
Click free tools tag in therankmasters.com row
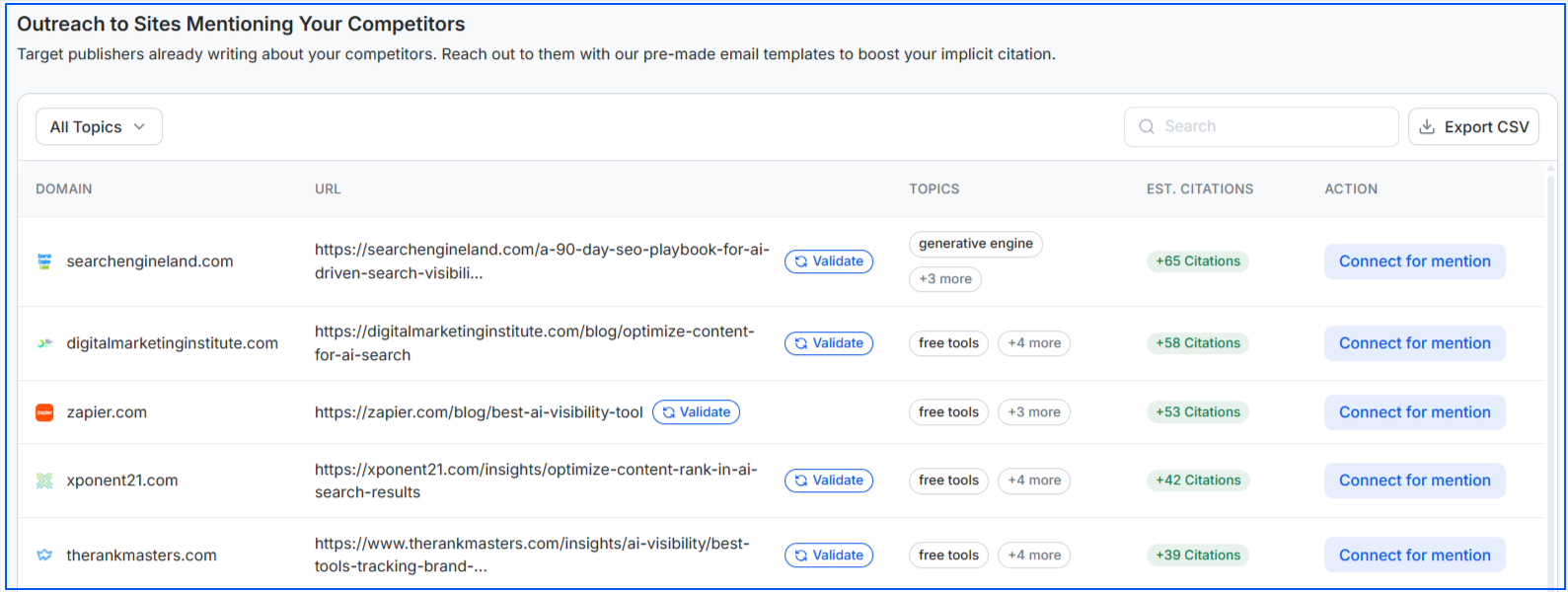(948, 555)
